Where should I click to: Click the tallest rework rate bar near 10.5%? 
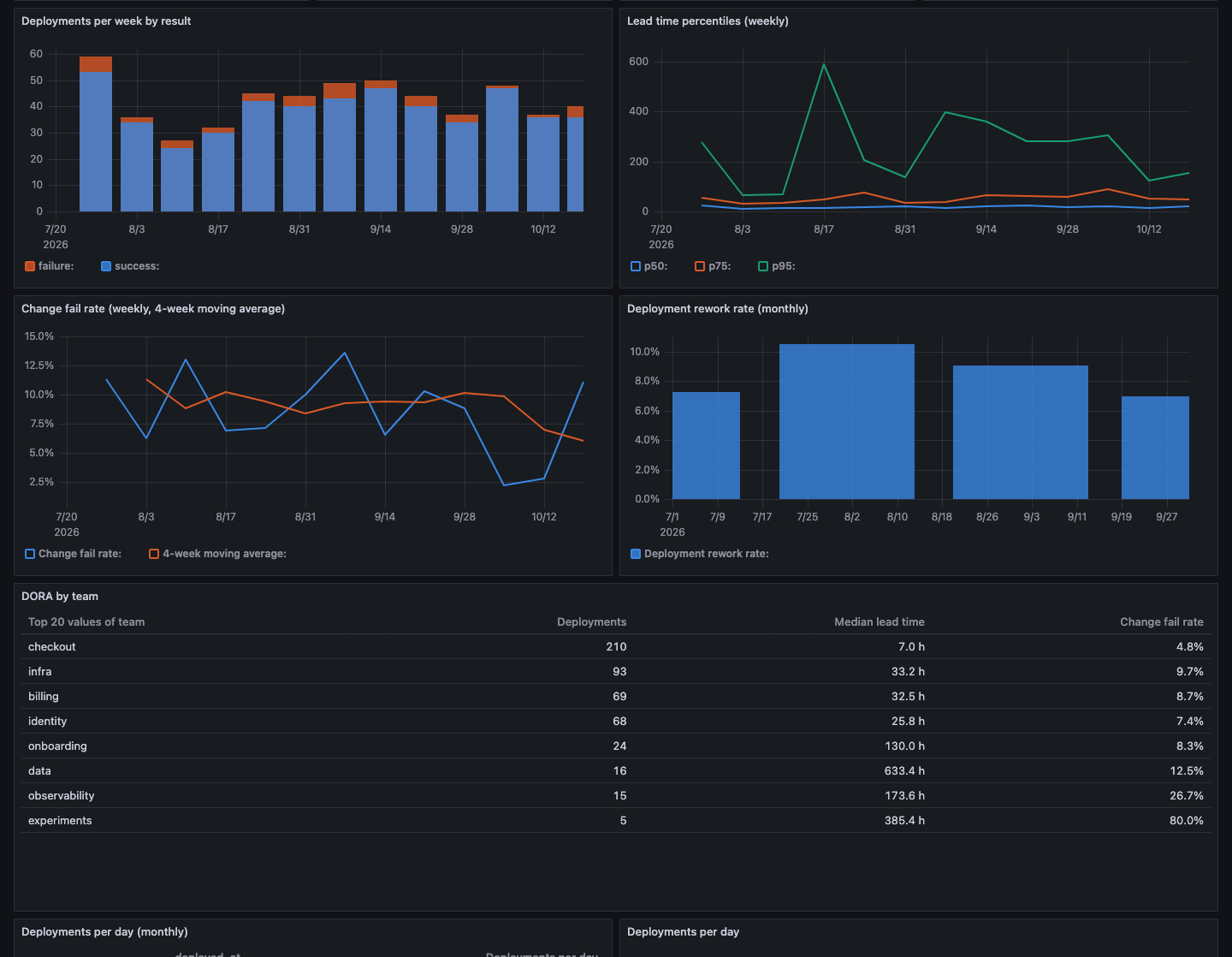[847, 421]
